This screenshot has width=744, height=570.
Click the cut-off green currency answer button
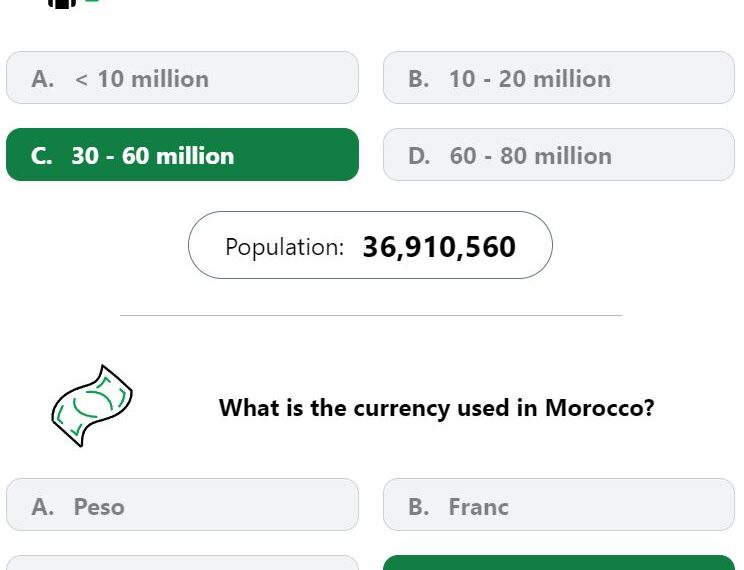559,563
